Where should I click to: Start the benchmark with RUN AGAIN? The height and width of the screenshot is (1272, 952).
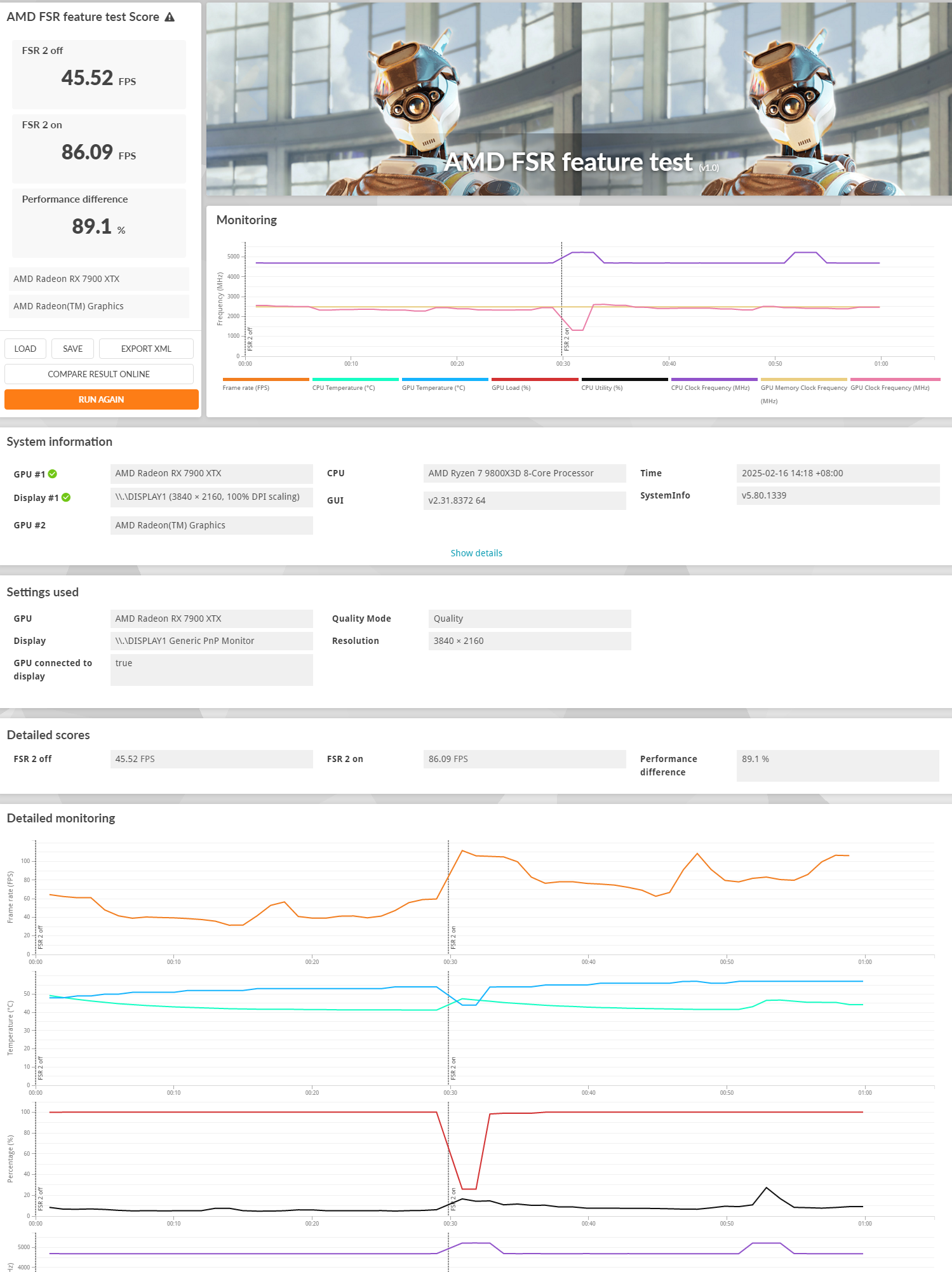click(102, 399)
